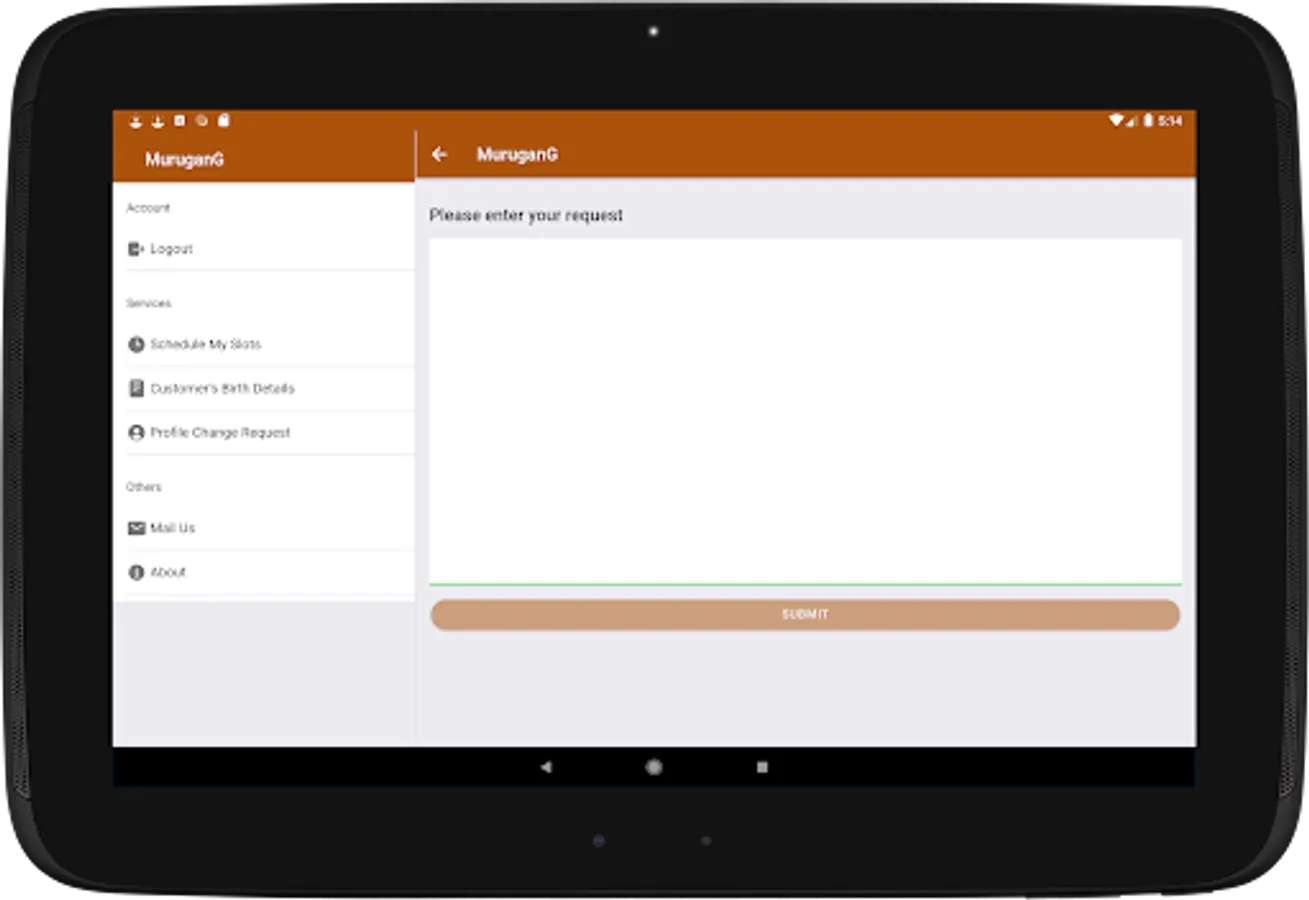Tap Android back navigation triangle

point(545,767)
